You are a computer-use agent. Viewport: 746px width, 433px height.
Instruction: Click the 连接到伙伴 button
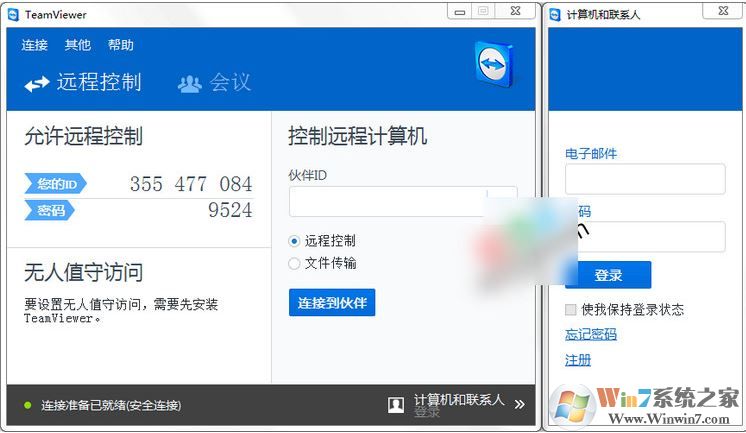[332, 302]
